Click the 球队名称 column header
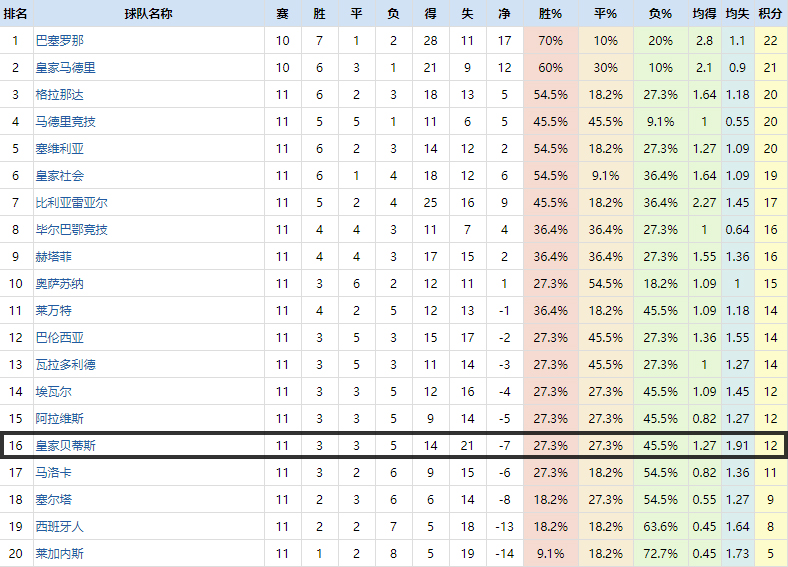The image size is (788, 567). tap(148, 14)
